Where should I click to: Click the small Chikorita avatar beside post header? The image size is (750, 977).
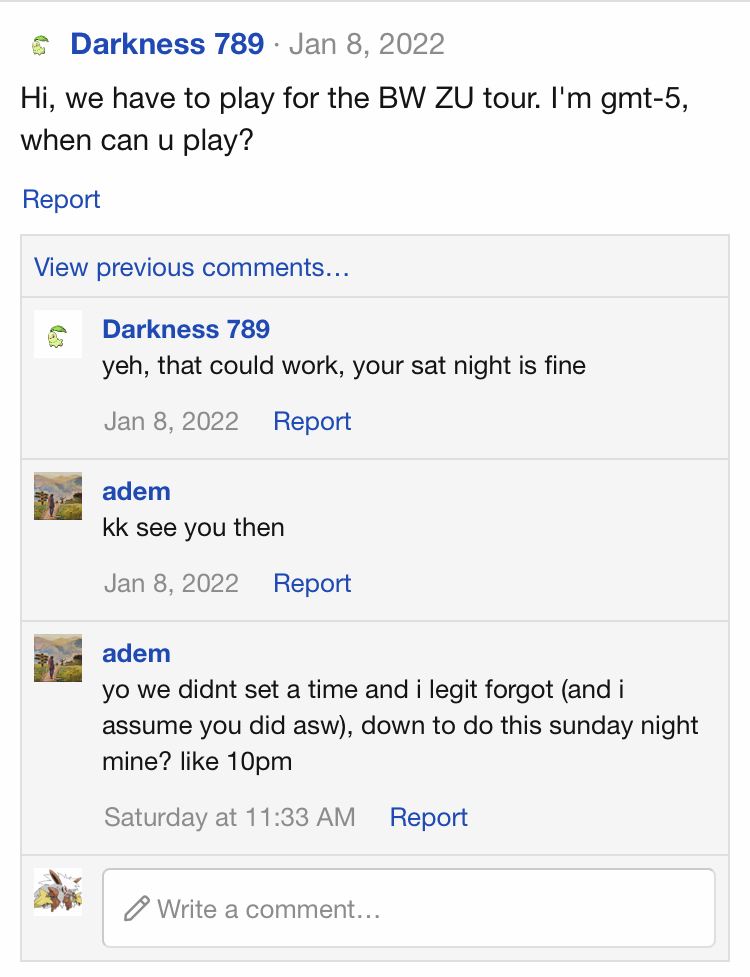(40, 45)
